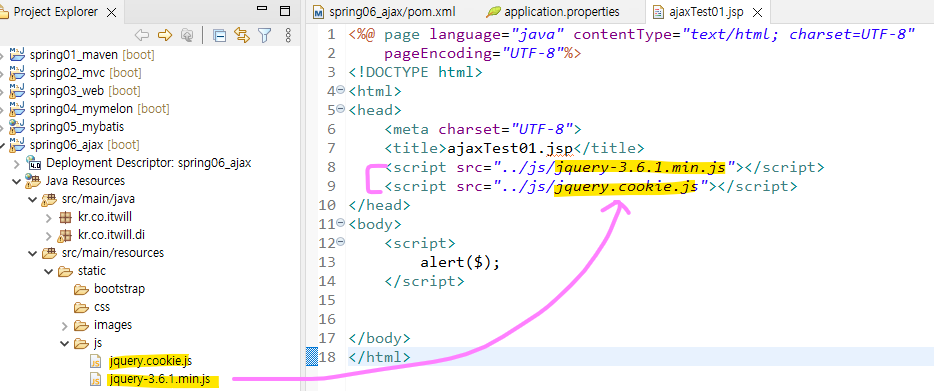
Task: Collapse the src/main/resources node
Action: tap(32, 253)
